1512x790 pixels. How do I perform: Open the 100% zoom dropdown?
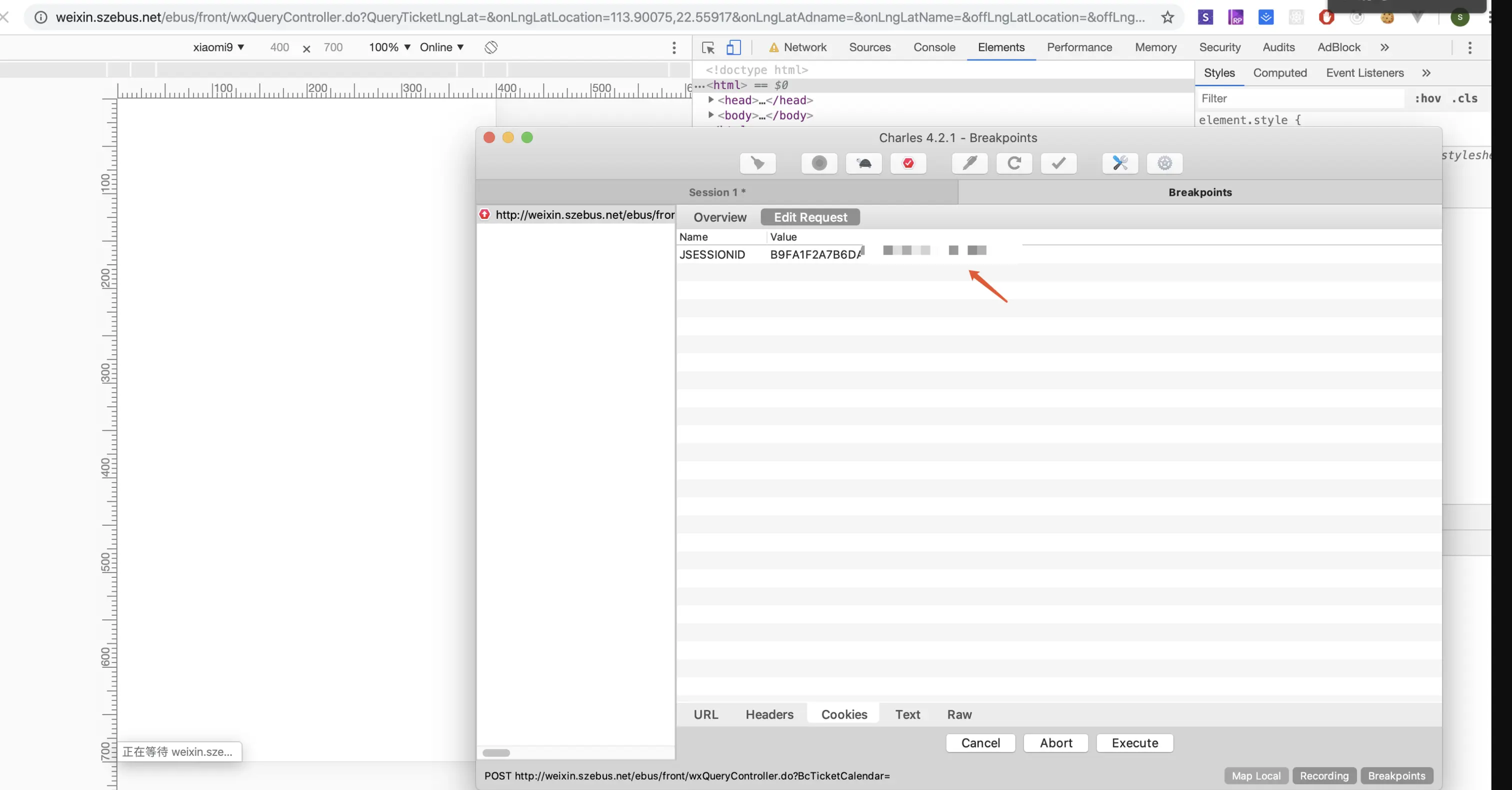[389, 47]
